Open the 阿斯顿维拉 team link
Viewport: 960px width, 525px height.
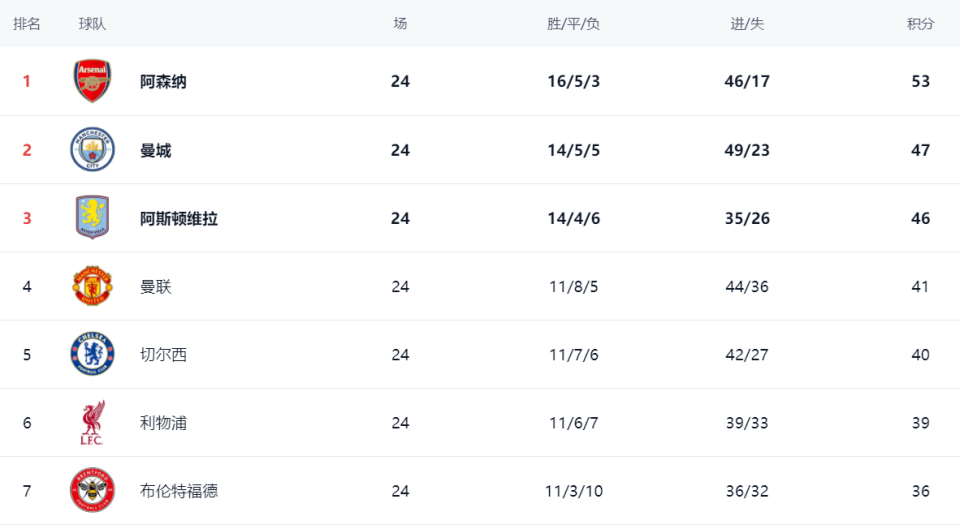tap(179, 218)
